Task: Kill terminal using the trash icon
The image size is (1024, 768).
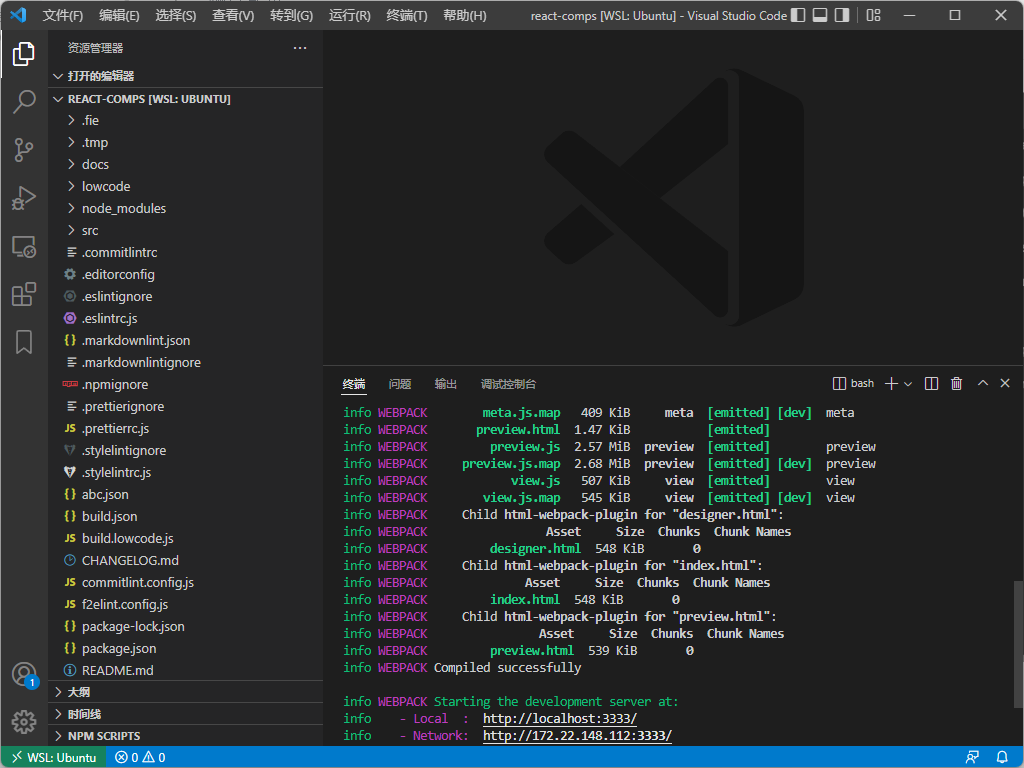Action: click(956, 383)
